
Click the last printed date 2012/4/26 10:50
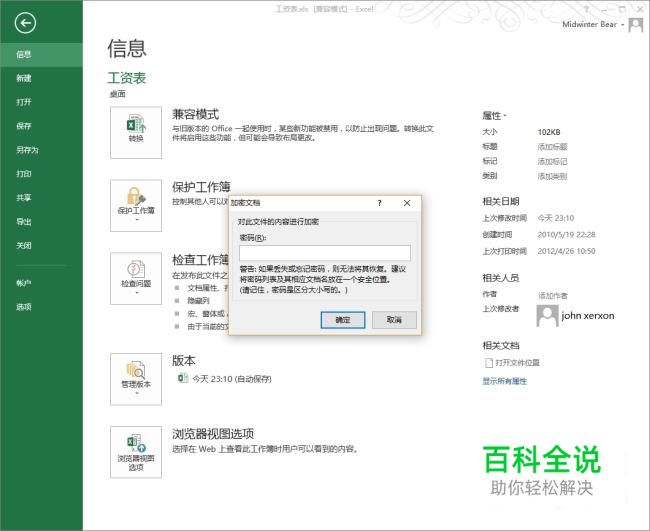click(566, 251)
